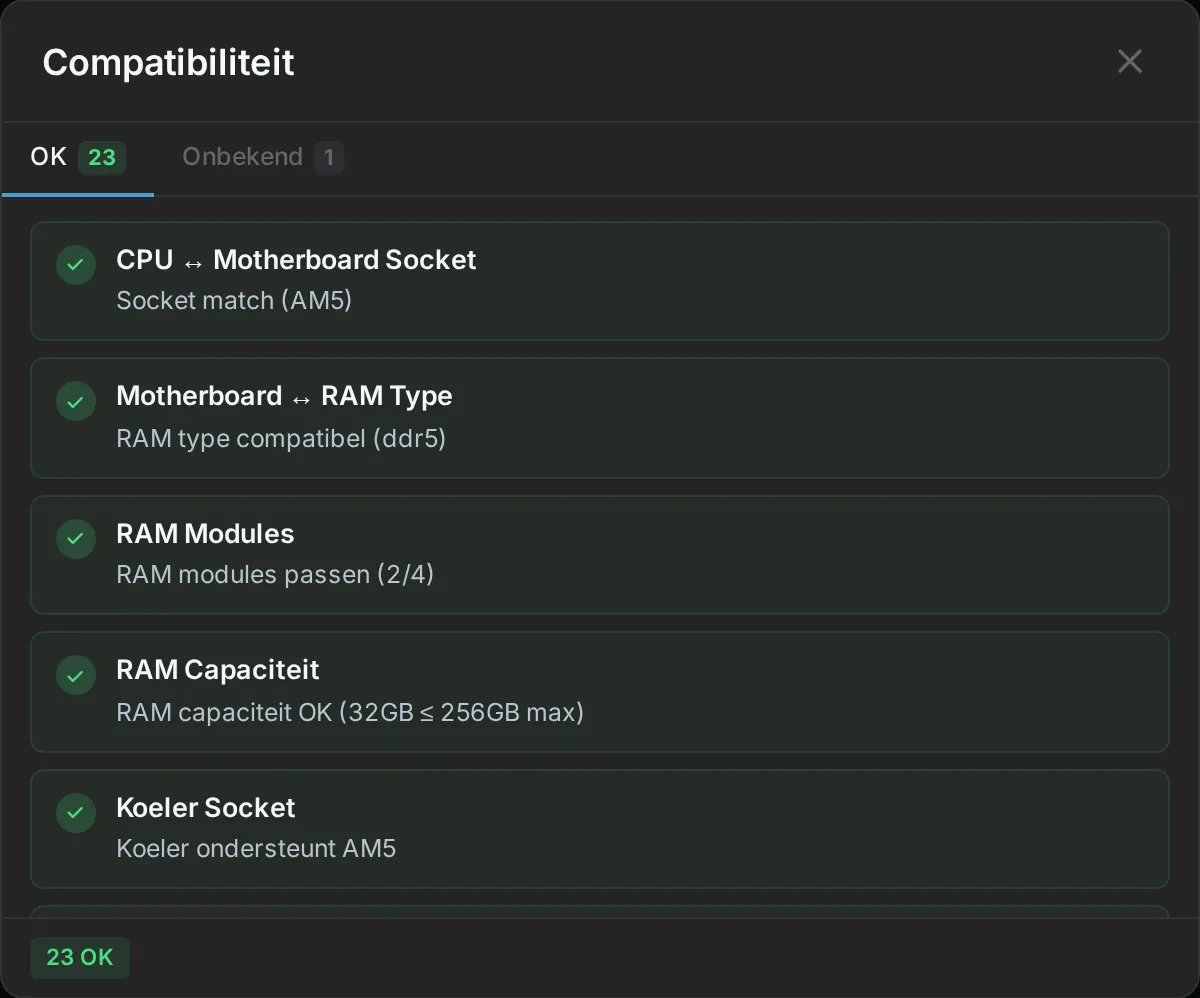The height and width of the screenshot is (998, 1200).
Task: Select the CPU ↔ Motherboard Socket heading
Action: (x=296, y=260)
